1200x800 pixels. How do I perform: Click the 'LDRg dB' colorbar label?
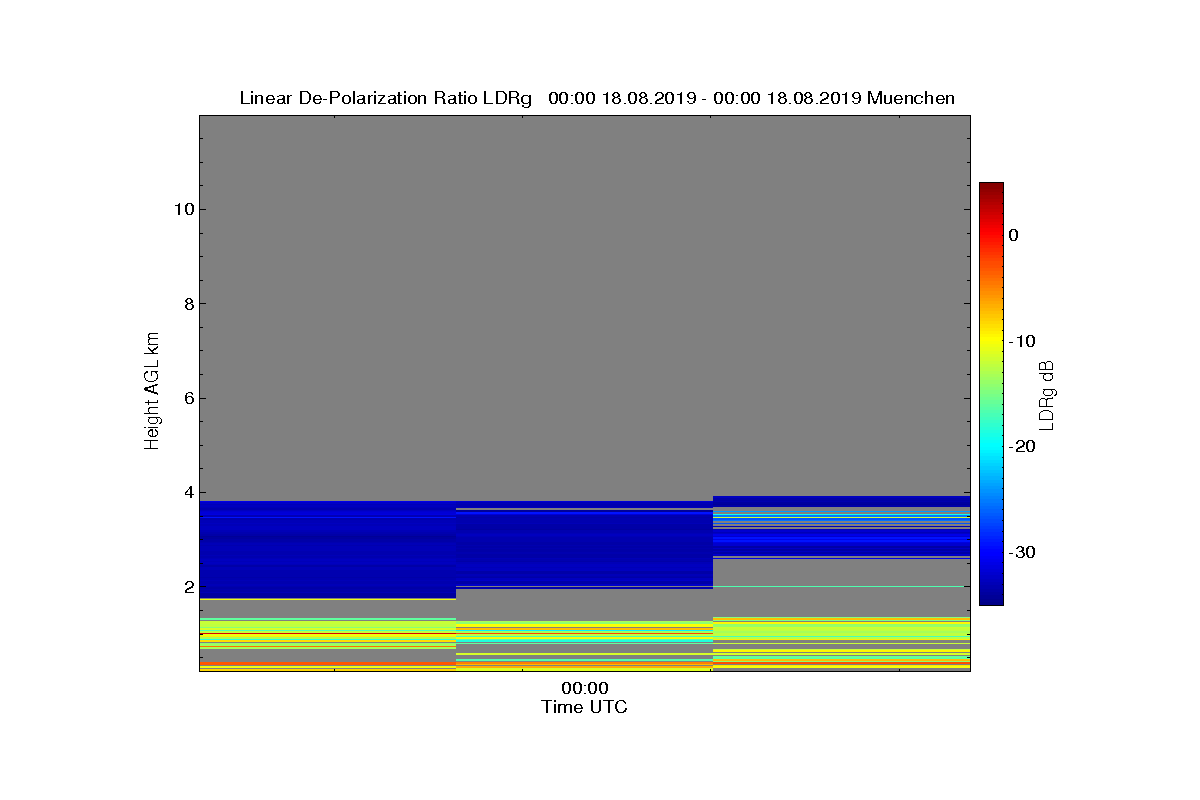[1047, 394]
